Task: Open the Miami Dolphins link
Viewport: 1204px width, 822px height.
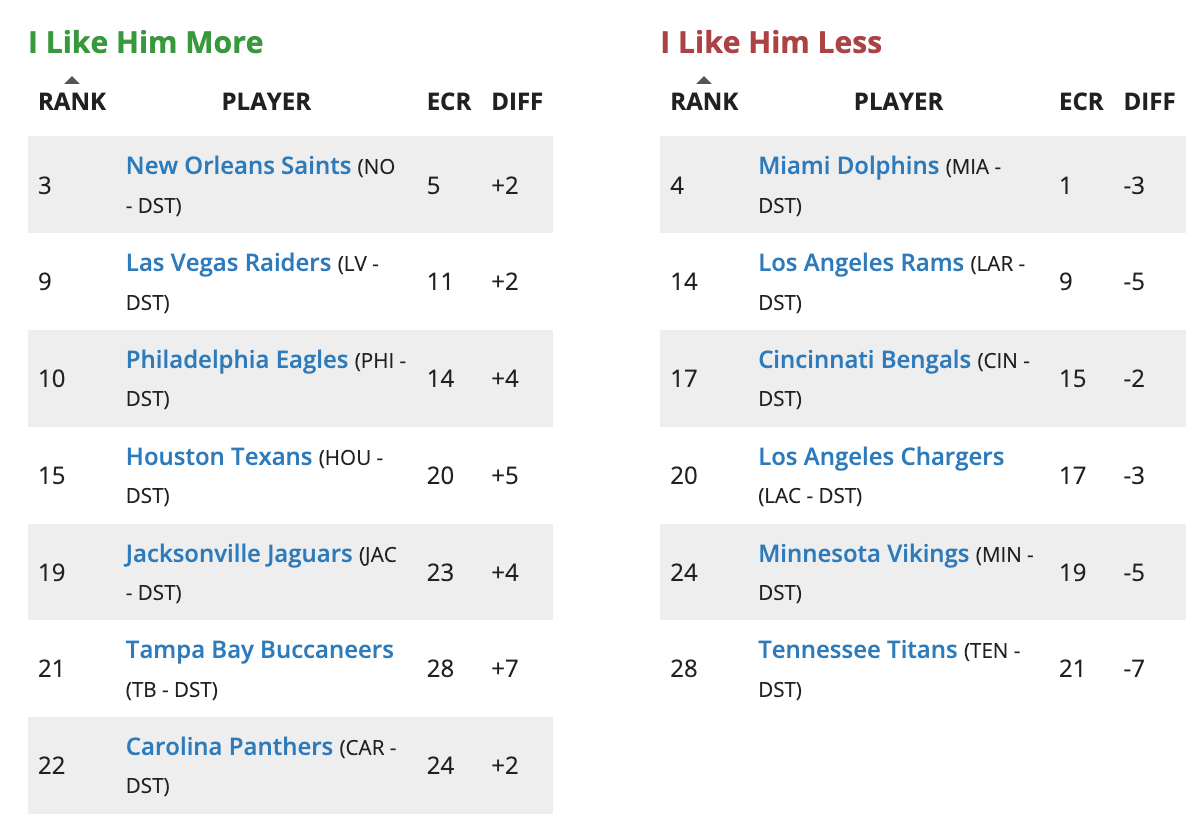Action: [849, 166]
